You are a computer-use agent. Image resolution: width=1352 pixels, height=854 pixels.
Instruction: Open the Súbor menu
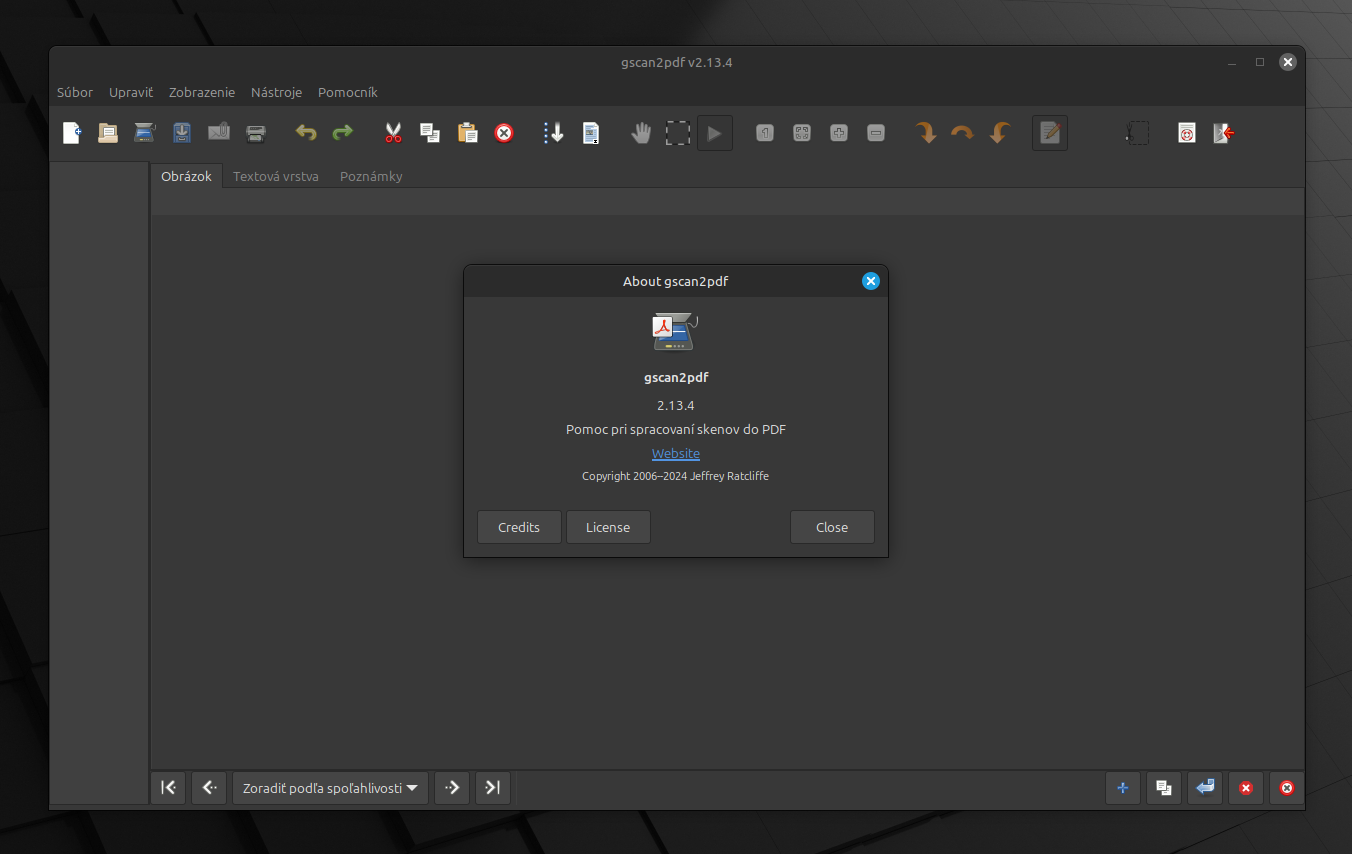coord(75,92)
